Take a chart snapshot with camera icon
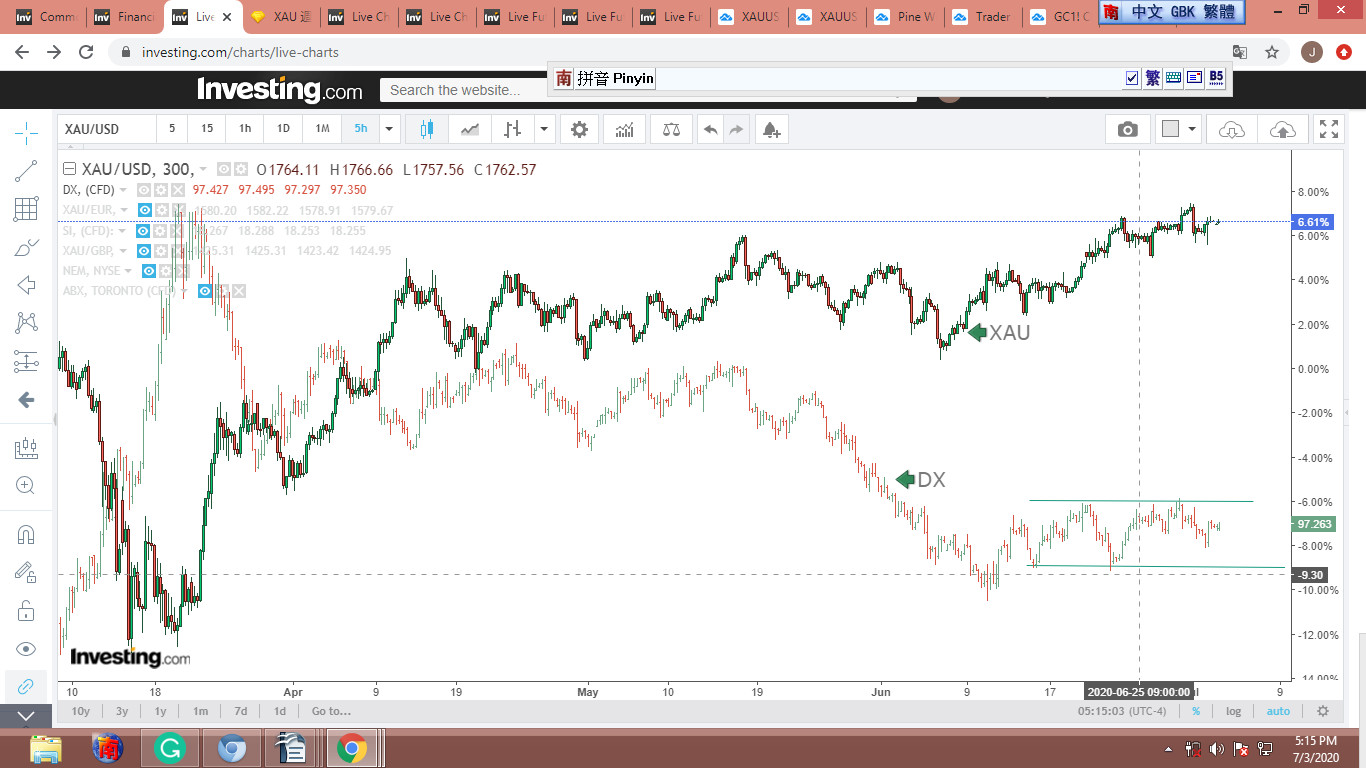The image size is (1366, 768). tap(1128, 129)
